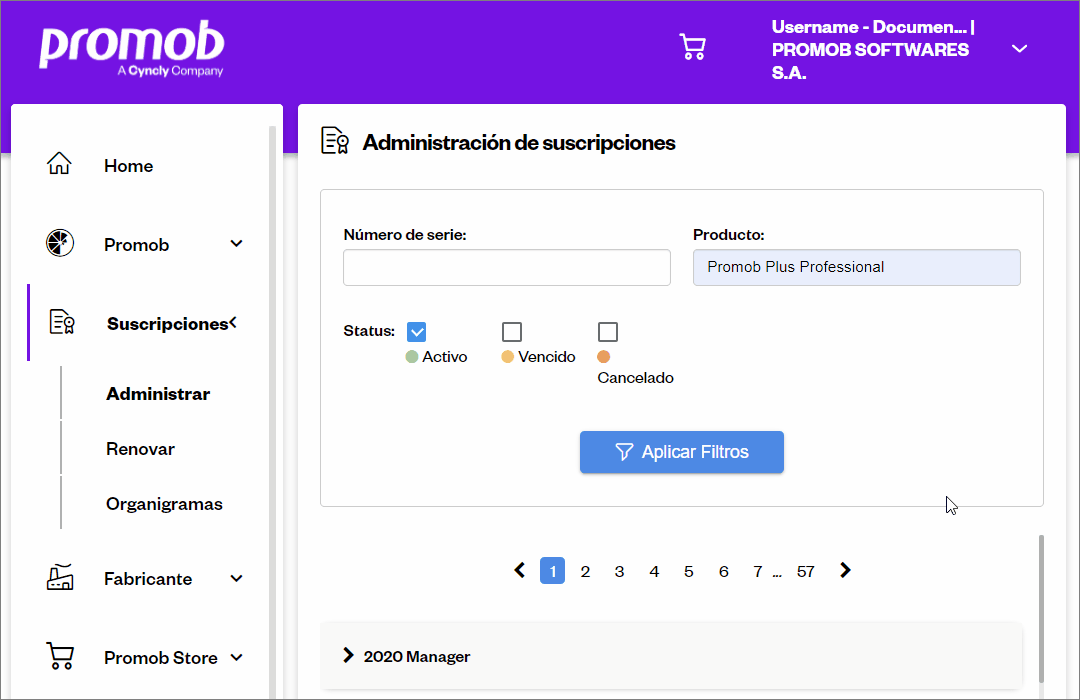Click the username and company text

click(873, 50)
